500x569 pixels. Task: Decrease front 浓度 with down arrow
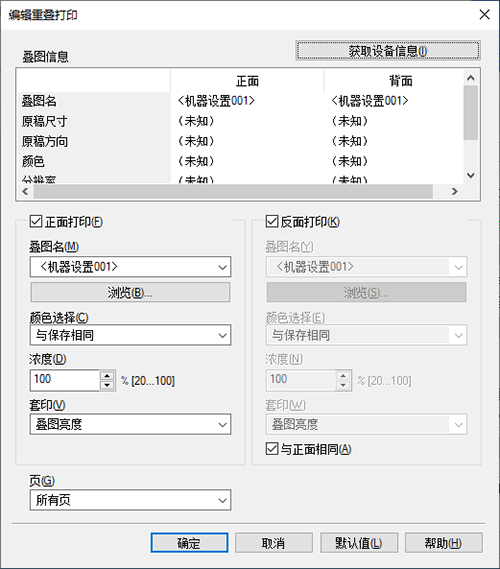(107, 385)
